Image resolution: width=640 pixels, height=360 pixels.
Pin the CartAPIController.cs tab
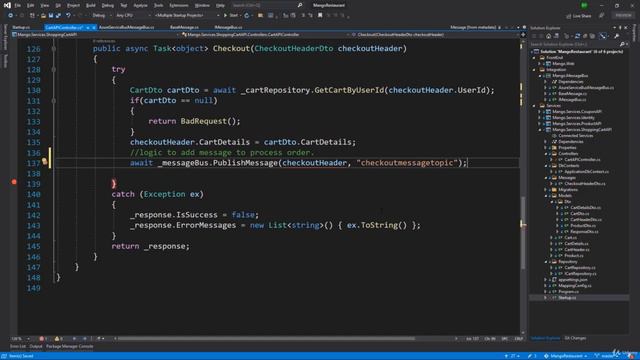88,27
